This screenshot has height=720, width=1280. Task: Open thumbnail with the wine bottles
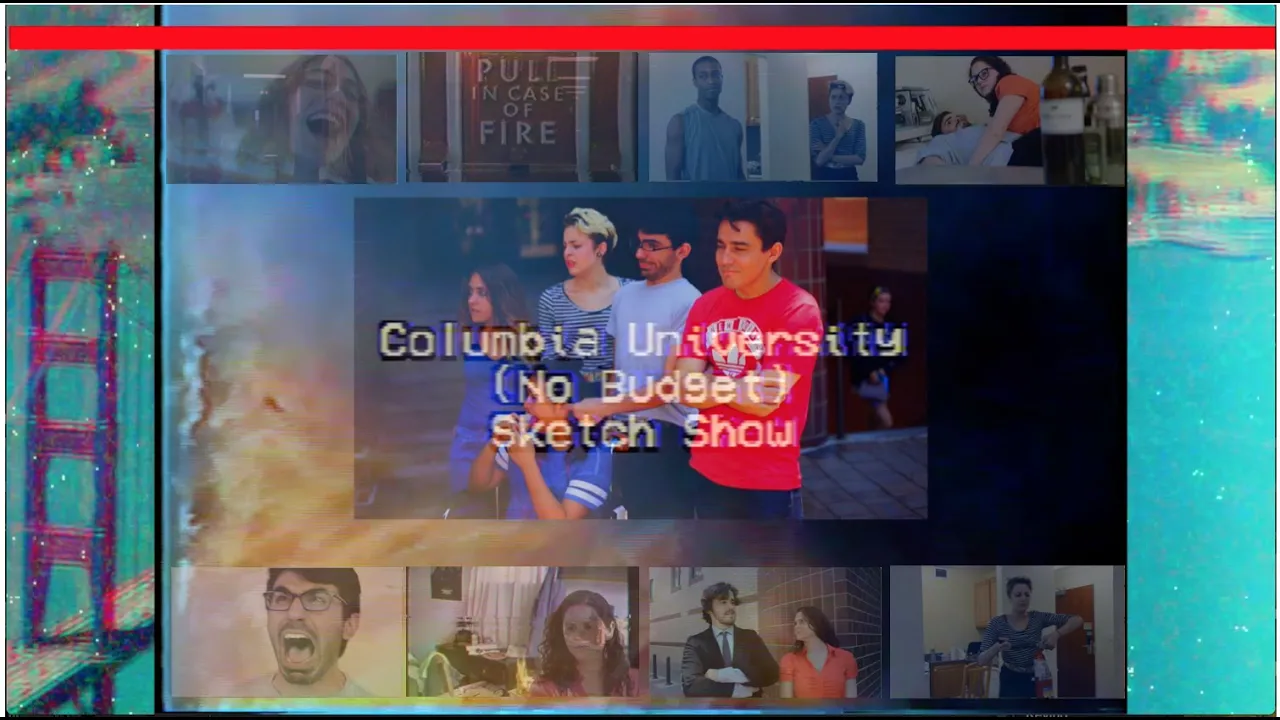[1010, 119]
